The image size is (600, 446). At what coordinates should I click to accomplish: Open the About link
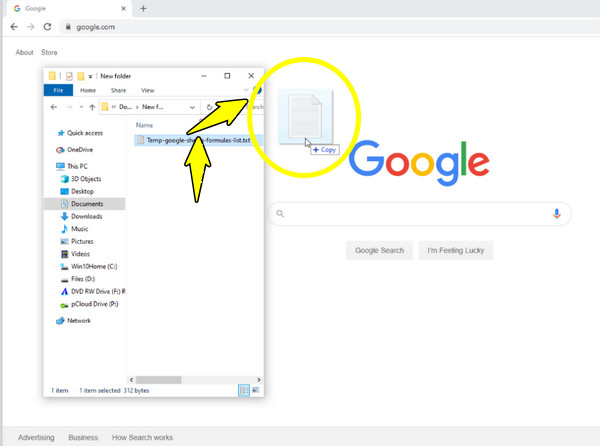point(24,52)
